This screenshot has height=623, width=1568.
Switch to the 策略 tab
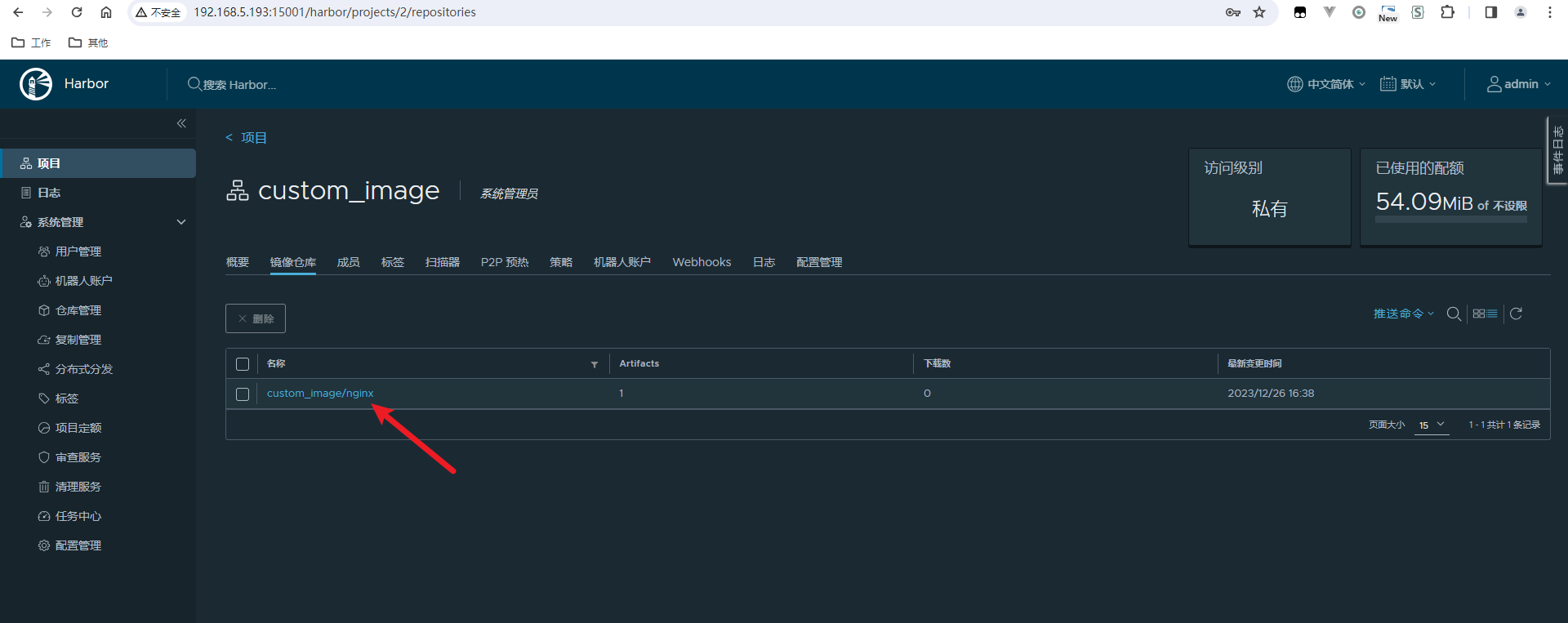[561, 262]
